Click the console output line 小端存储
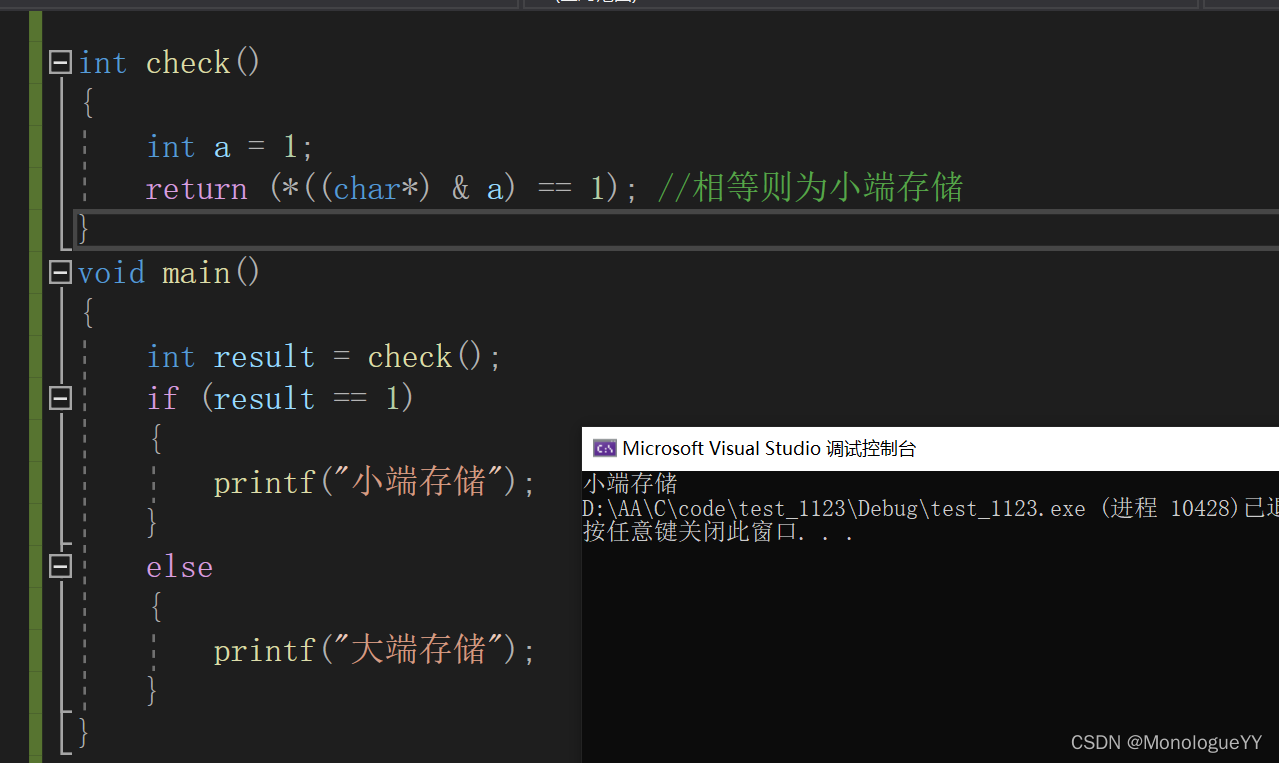 (630, 484)
